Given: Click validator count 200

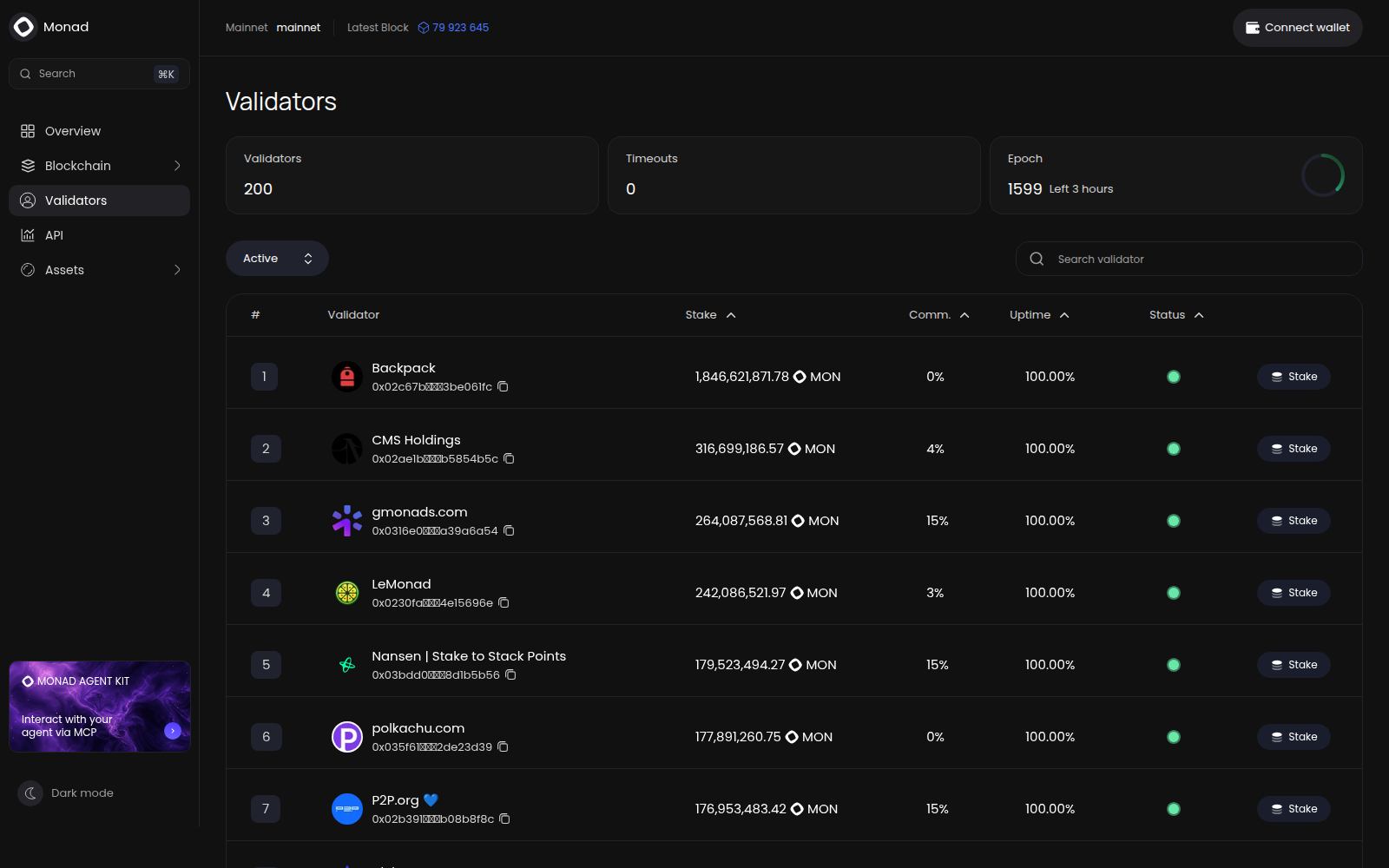Looking at the screenshot, I should (258, 189).
